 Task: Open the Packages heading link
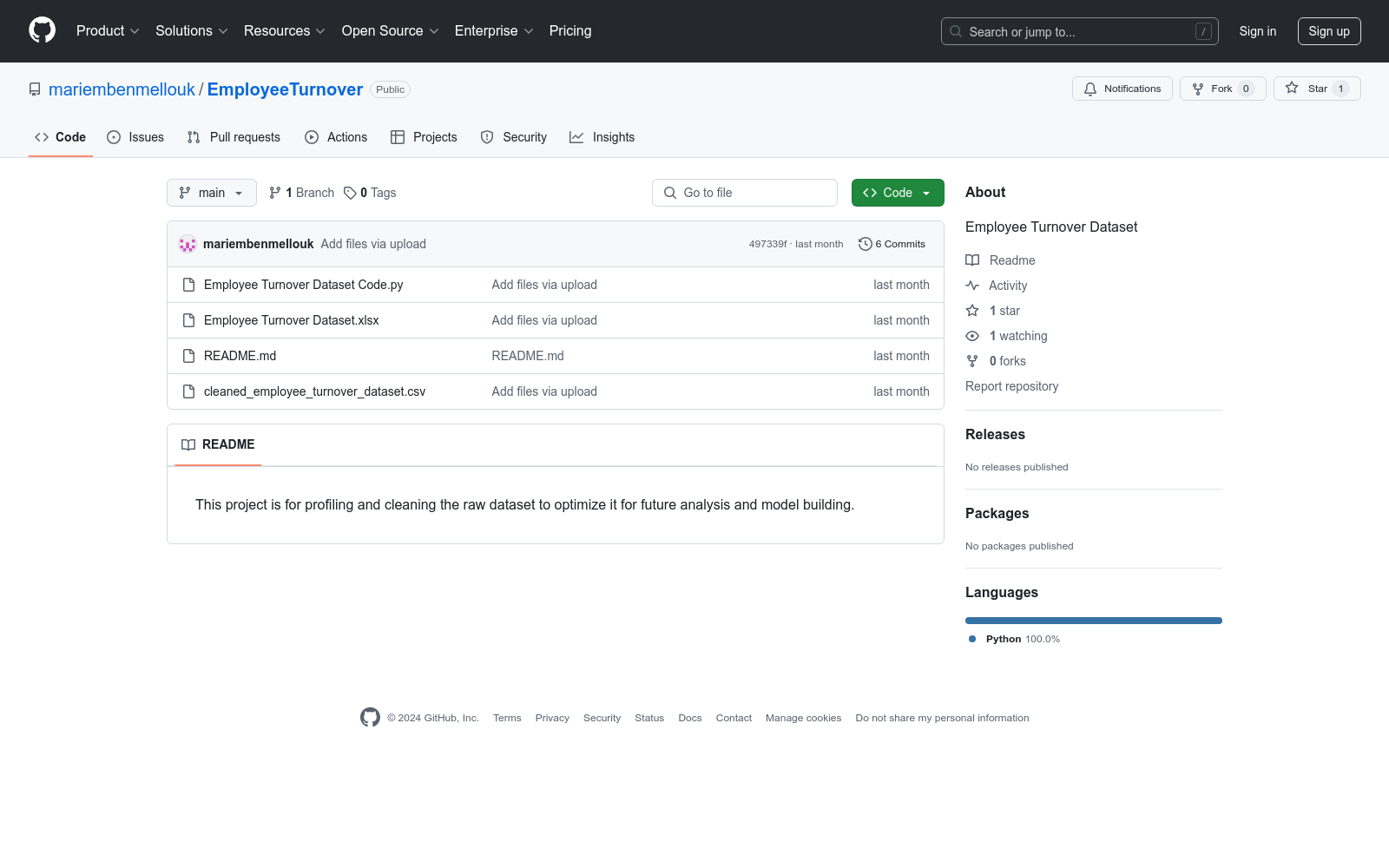[x=997, y=513]
